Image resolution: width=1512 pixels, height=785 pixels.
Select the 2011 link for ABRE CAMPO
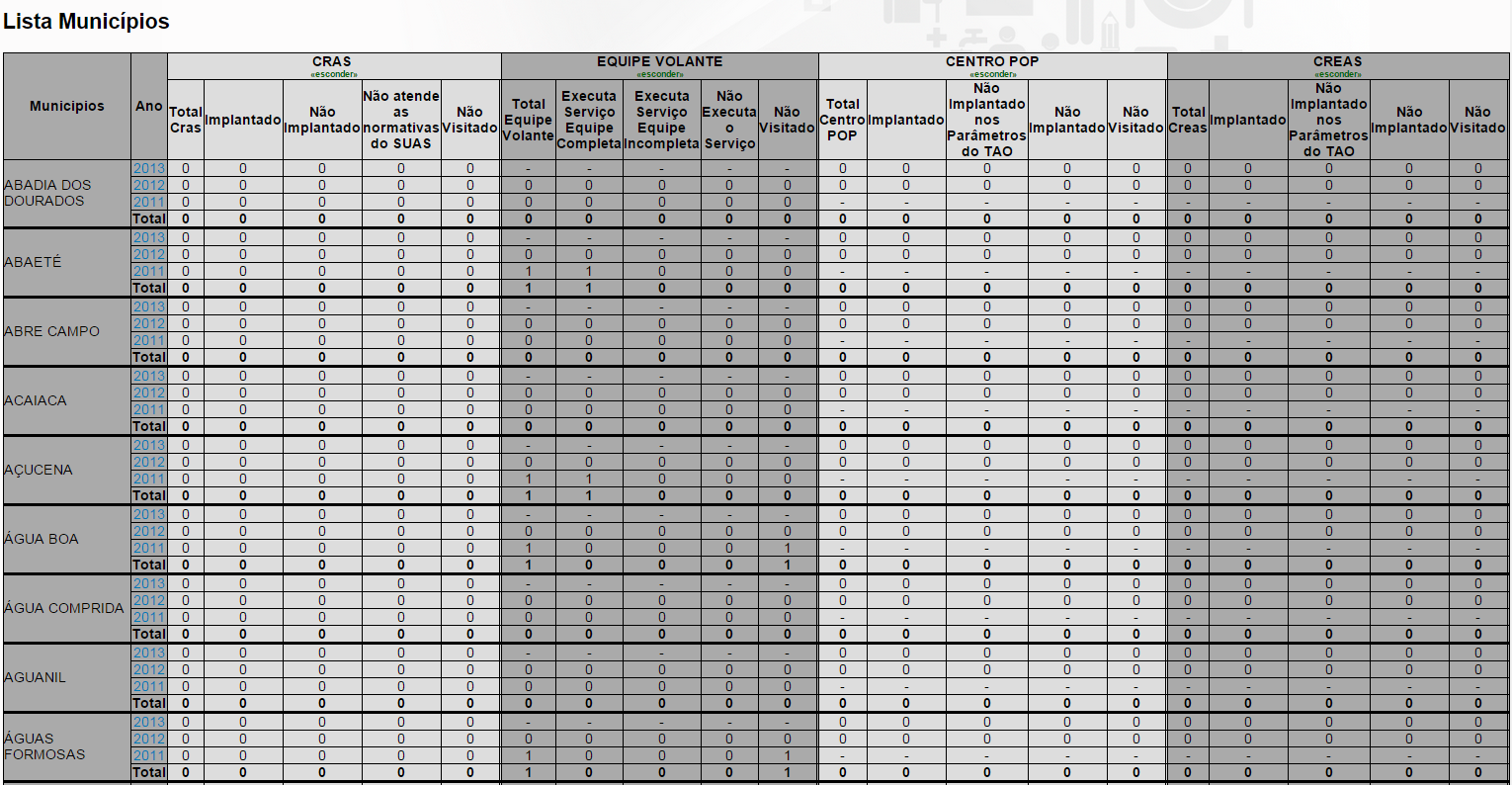[x=149, y=341]
